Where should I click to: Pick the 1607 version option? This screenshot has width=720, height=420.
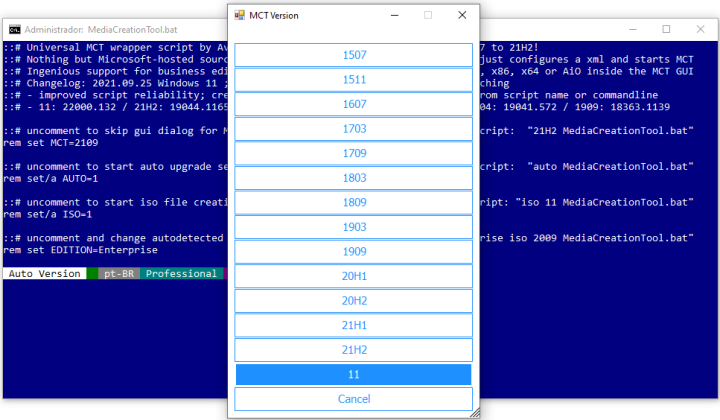coord(354,104)
